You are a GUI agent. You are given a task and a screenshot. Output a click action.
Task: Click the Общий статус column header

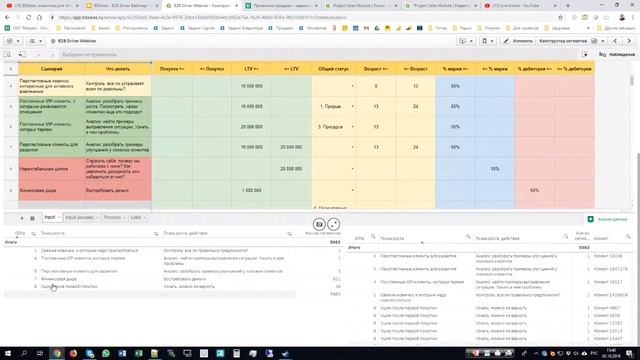pos(333,69)
